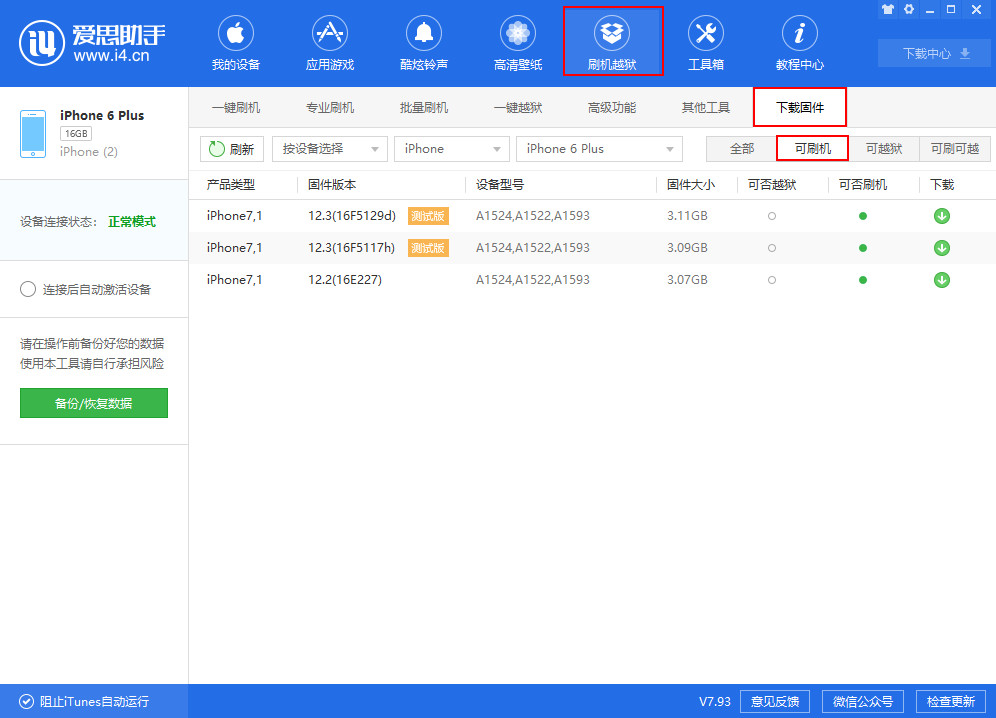Open the iPhone 6 Plus model dropdown
This screenshot has width=996, height=718.
(598, 148)
